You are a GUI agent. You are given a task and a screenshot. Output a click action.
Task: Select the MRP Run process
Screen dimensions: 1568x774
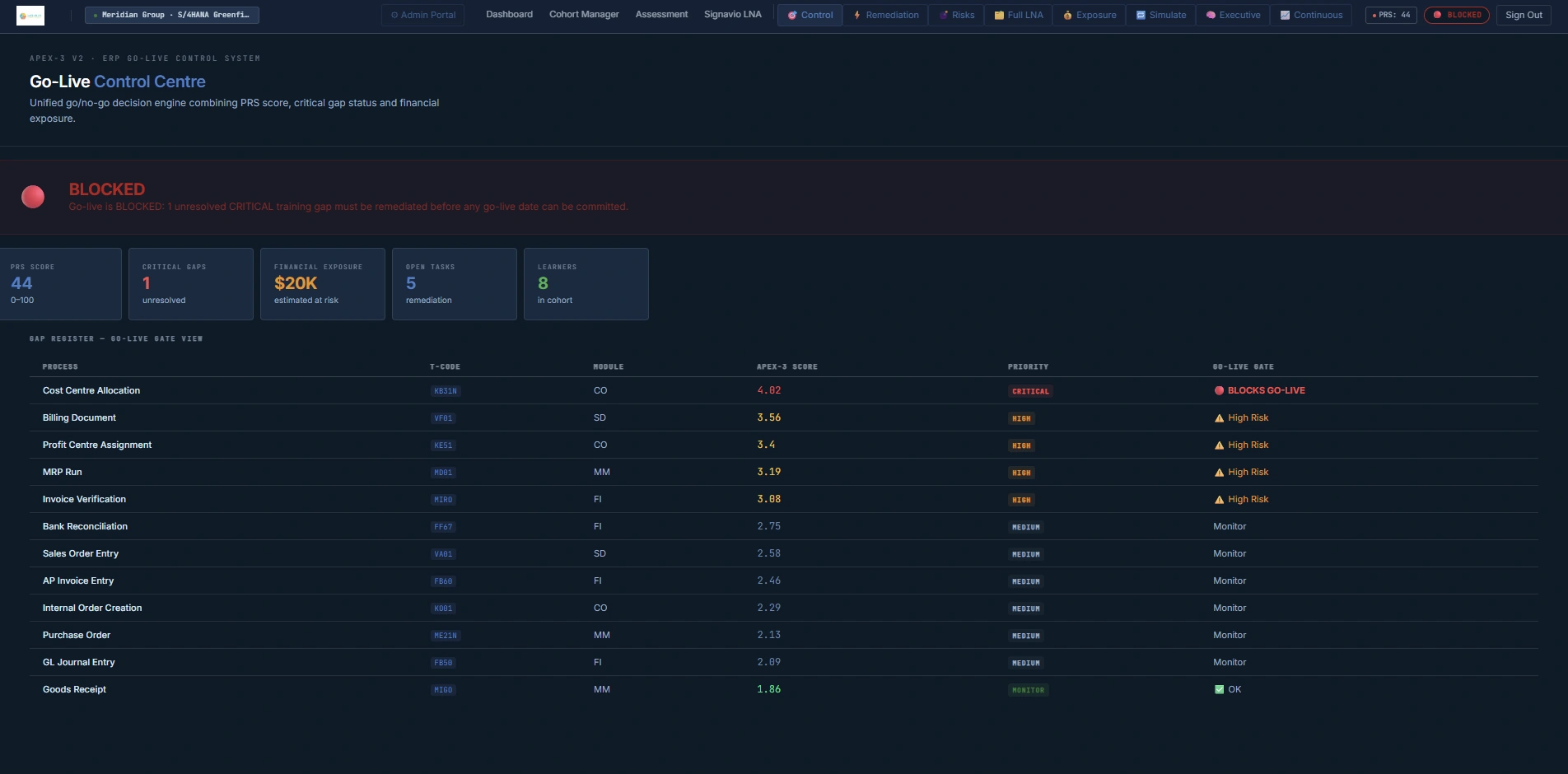pyautogui.click(x=63, y=472)
